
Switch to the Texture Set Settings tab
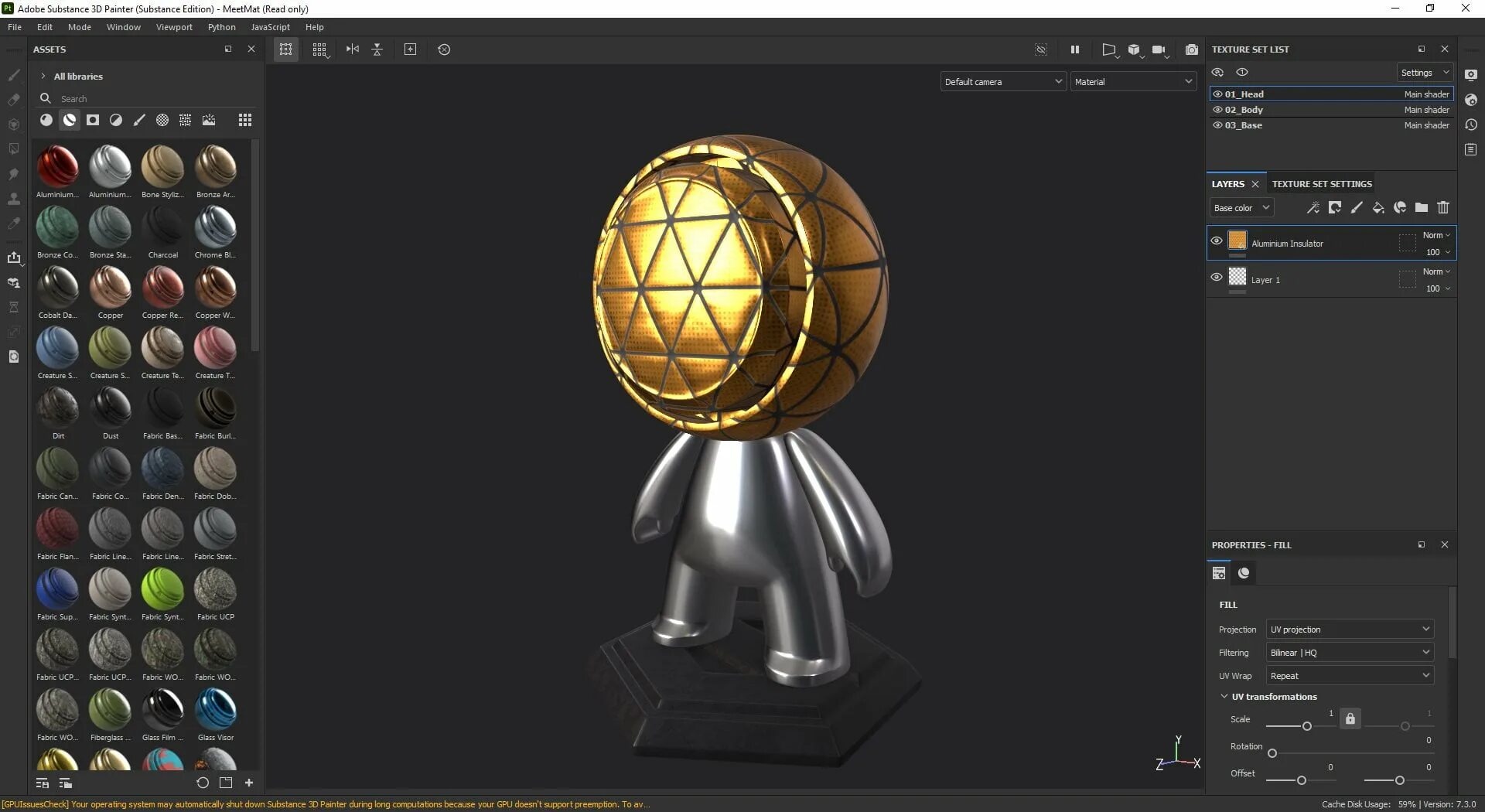coord(1321,183)
